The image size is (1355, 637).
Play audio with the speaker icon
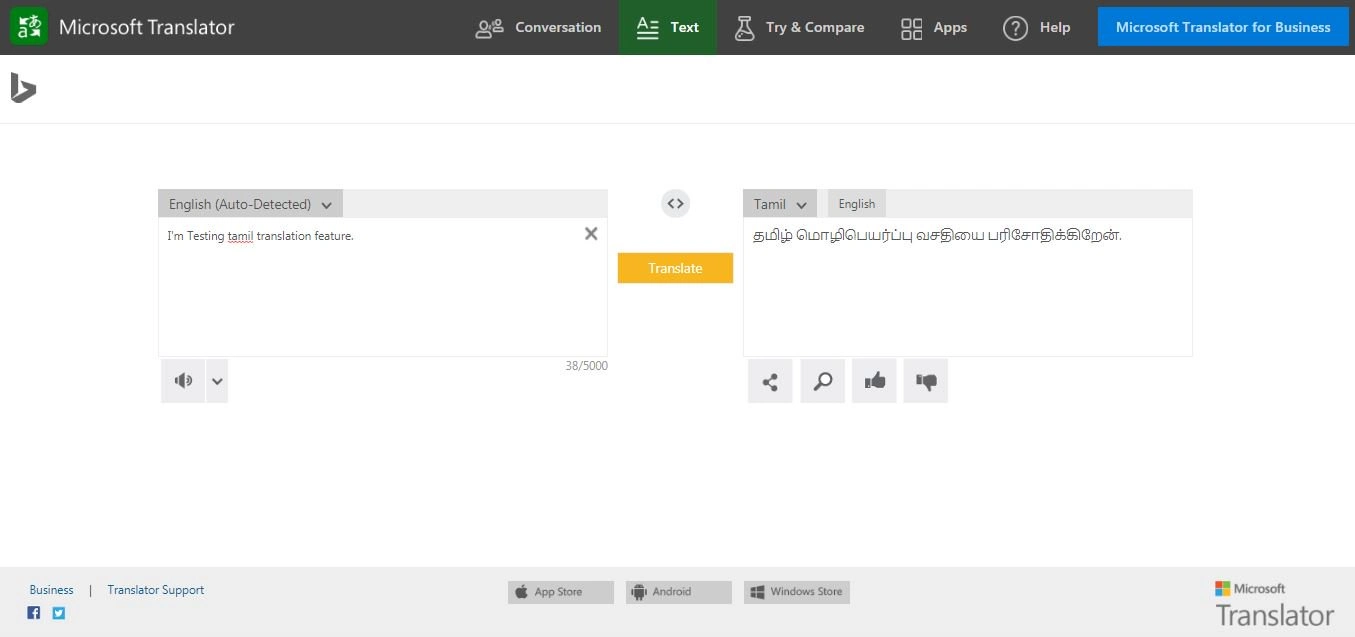[183, 380]
